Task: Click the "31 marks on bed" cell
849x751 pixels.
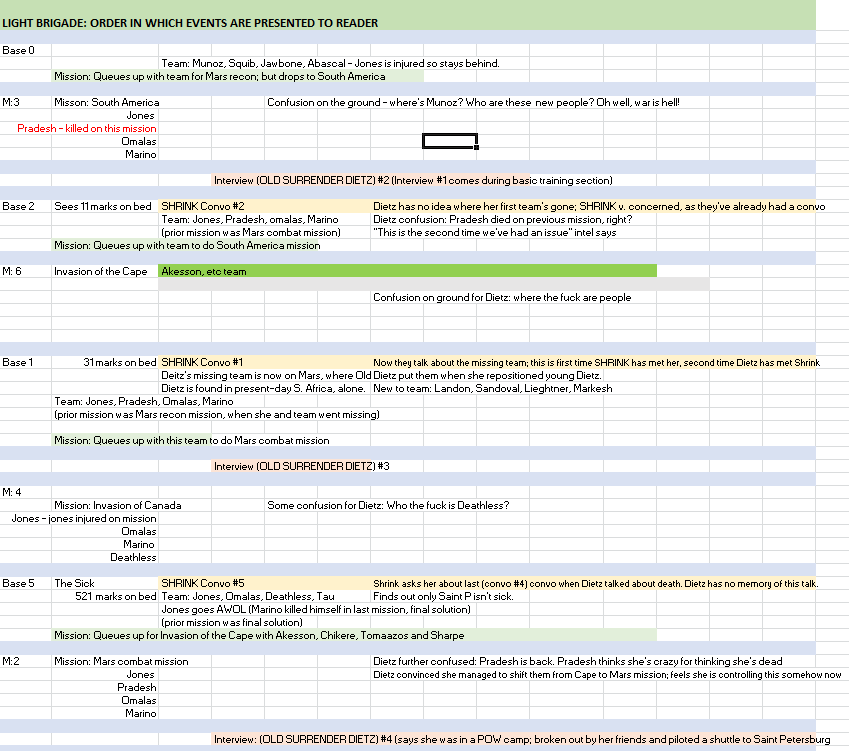Action: (x=119, y=362)
